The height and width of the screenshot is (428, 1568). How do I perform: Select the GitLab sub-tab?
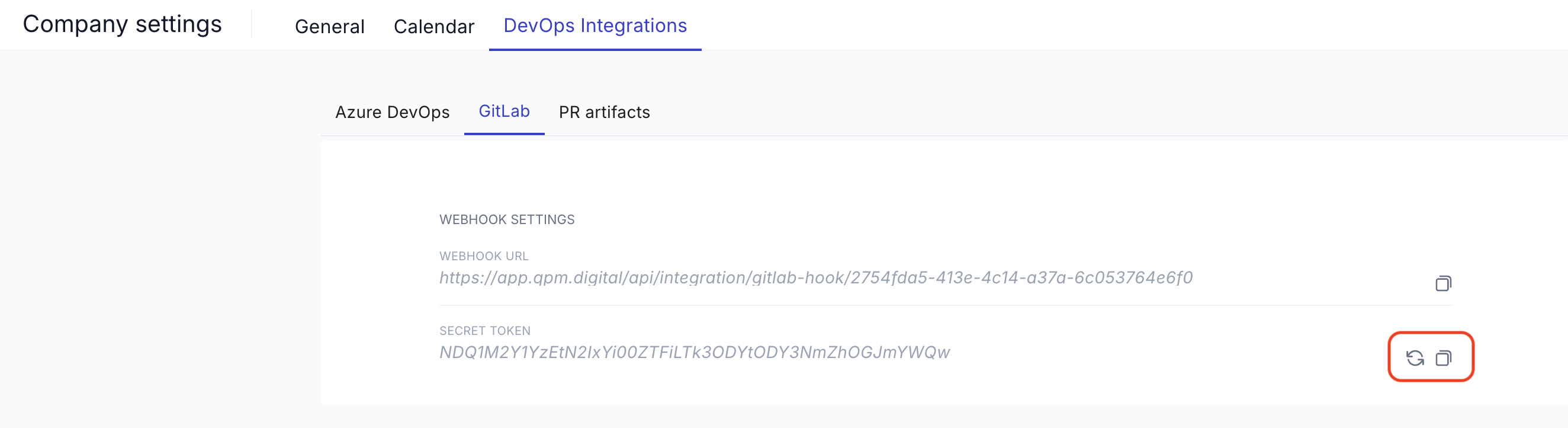[503, 111]
